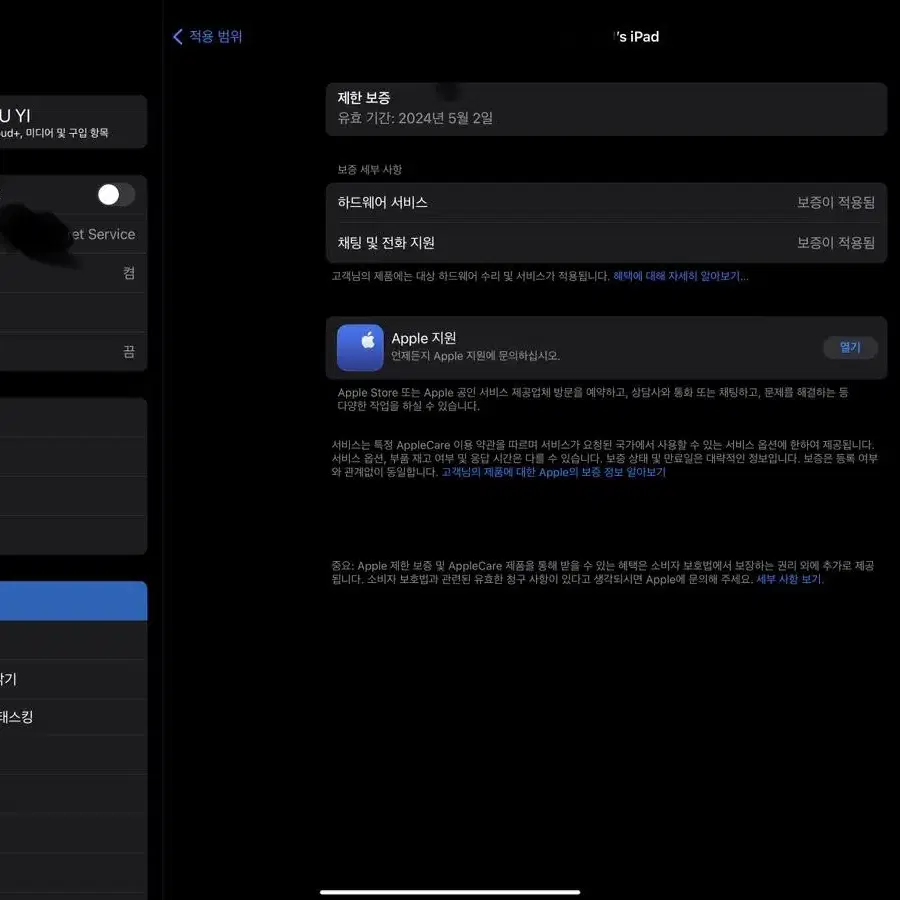Image resolution: width=900 pixels, height=900 pixels.
Task: Tap the 보증 세부 사항 section header
Action: 370,169
